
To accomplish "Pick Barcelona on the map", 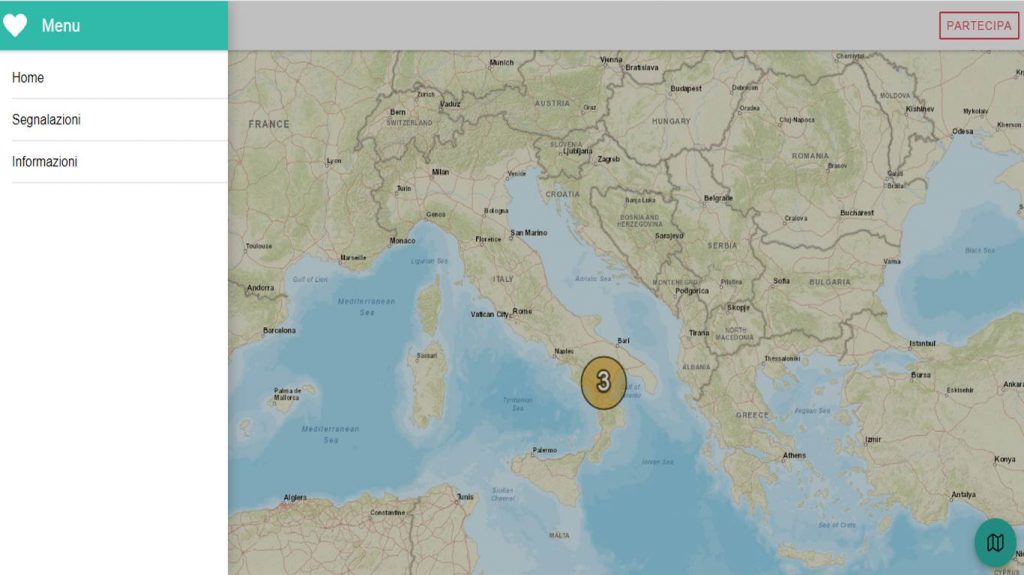I will [x=279, y=330].
